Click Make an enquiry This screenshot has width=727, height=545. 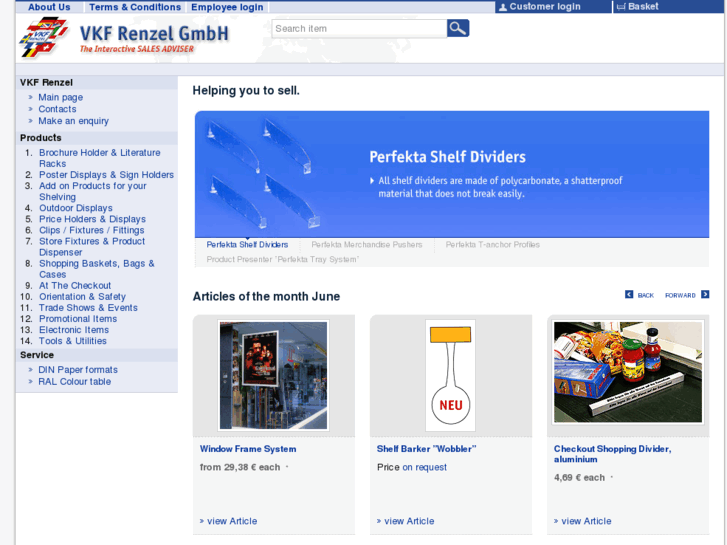[73, 121]
